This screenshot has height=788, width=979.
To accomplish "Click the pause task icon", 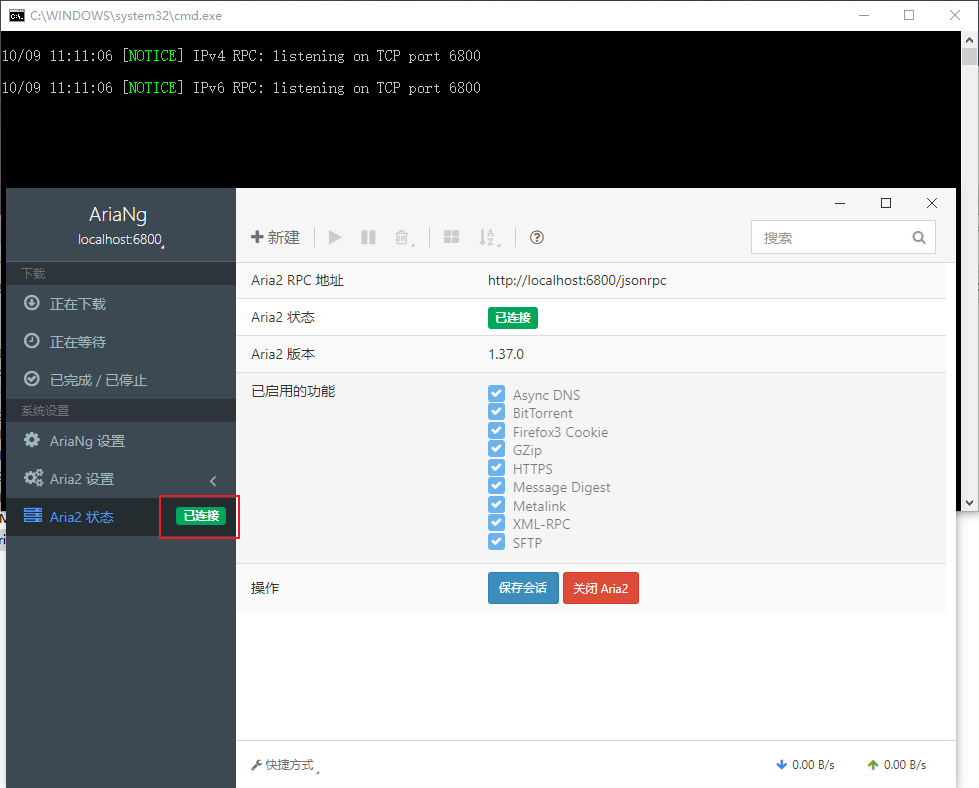I will [x=368, y=237].
